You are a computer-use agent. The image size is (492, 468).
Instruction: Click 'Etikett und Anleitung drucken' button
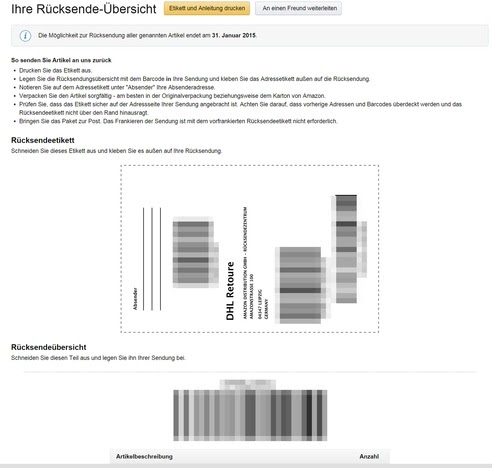coord(207,8)
